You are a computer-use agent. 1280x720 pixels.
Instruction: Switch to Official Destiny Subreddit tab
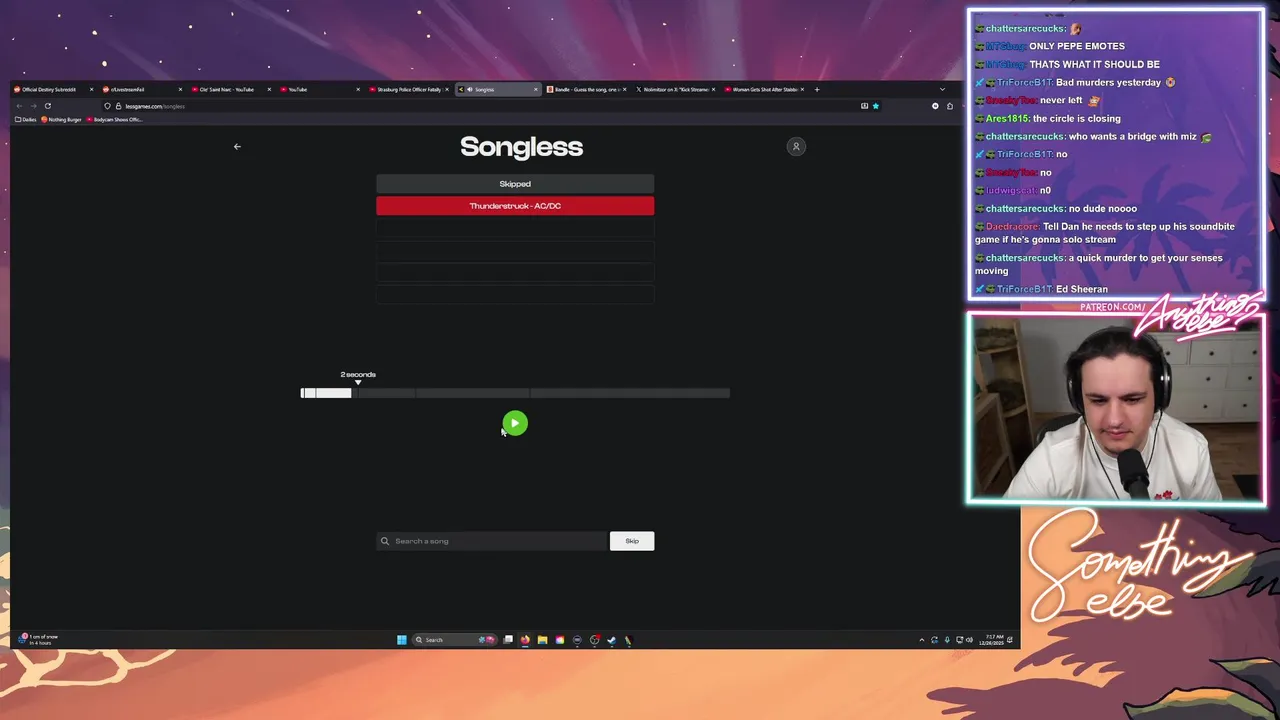(x=52, y=89)
